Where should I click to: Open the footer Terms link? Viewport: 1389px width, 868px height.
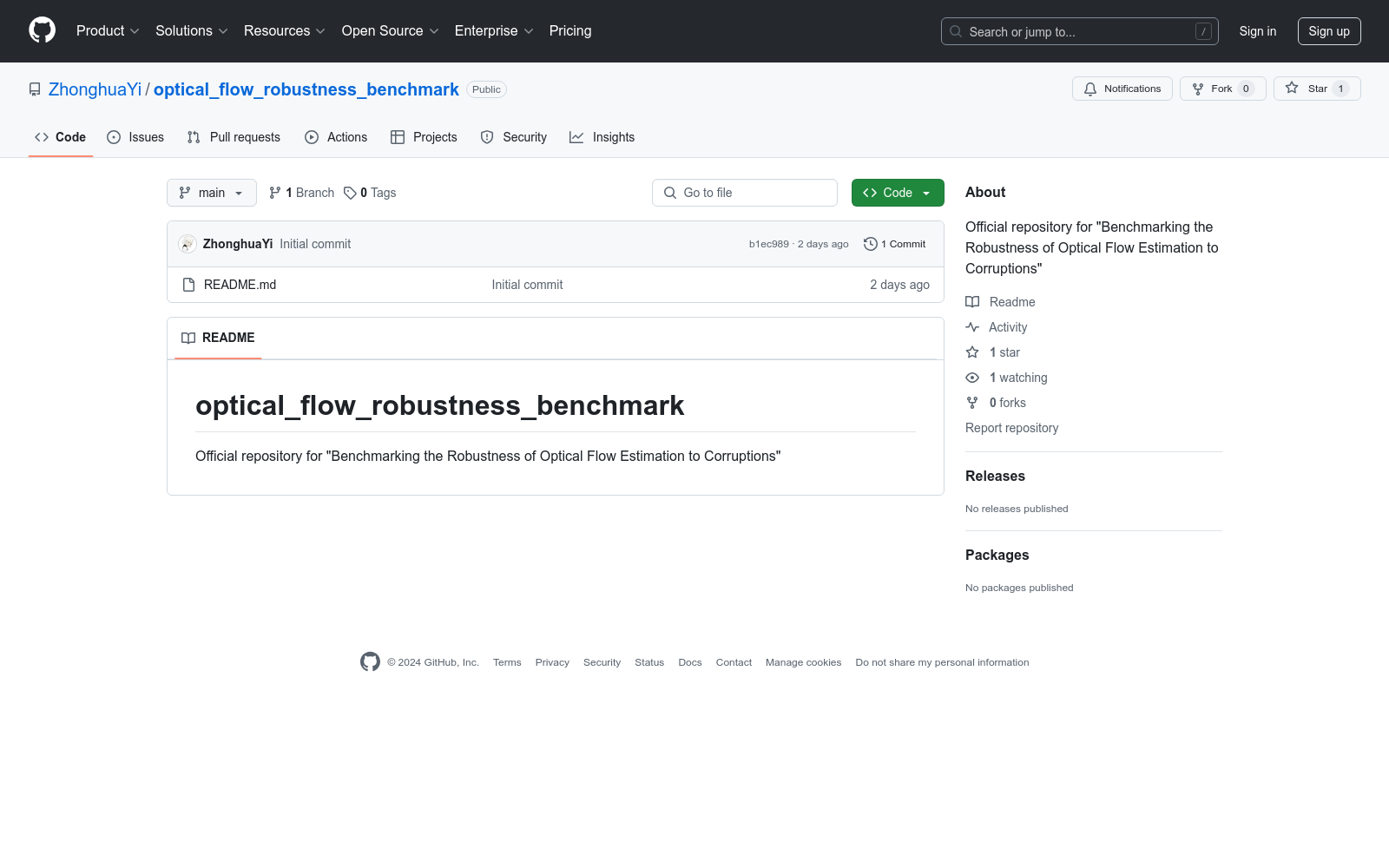pyautogui.click(x=507, y=662)
